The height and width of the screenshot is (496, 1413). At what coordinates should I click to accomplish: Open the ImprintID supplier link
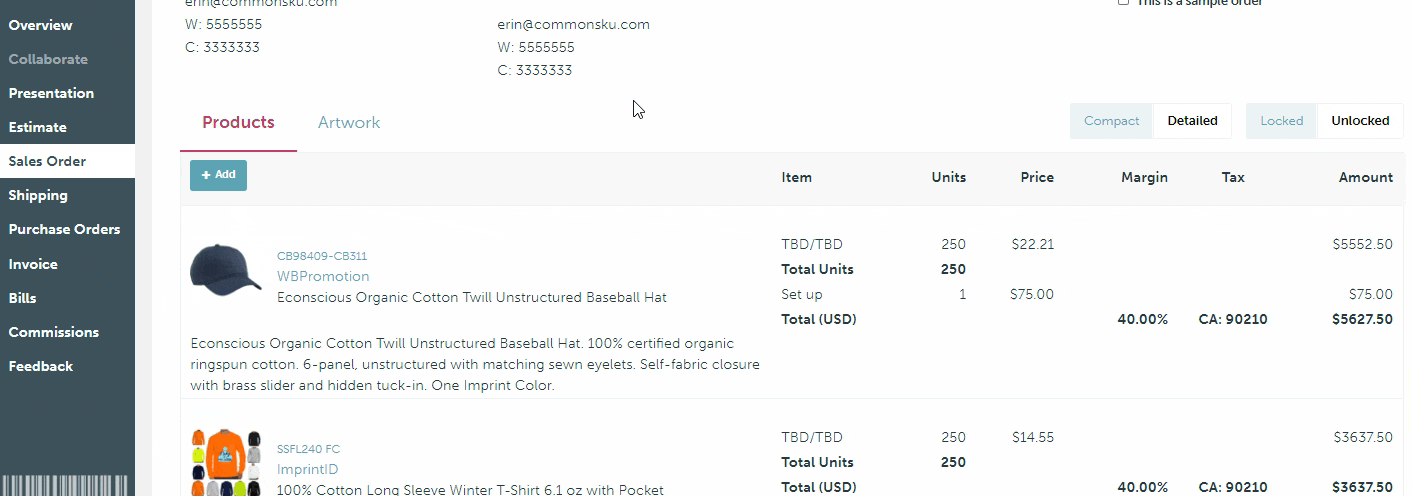tap(307, 469)
